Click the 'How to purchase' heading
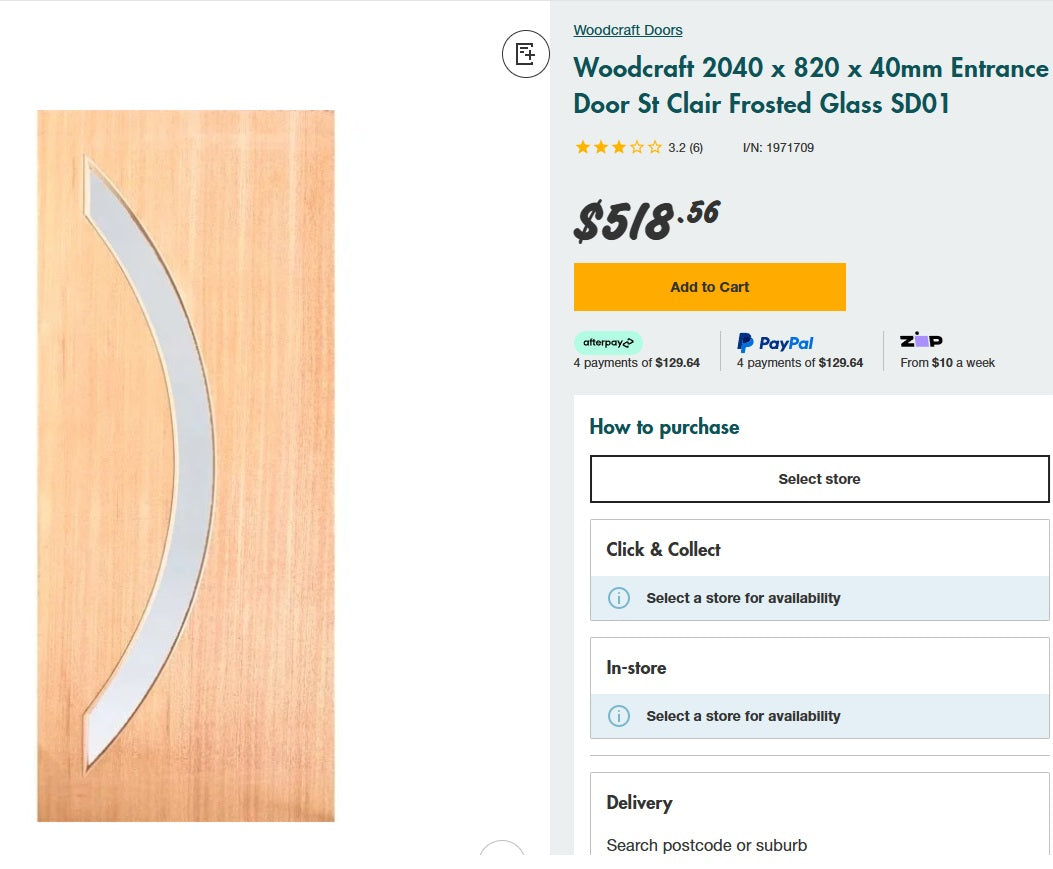The height and width of the screenshot is (869, 1053). 664,427
